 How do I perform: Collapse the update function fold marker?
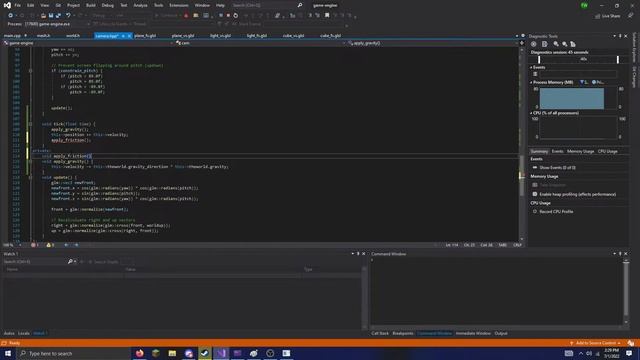[30, 178]
